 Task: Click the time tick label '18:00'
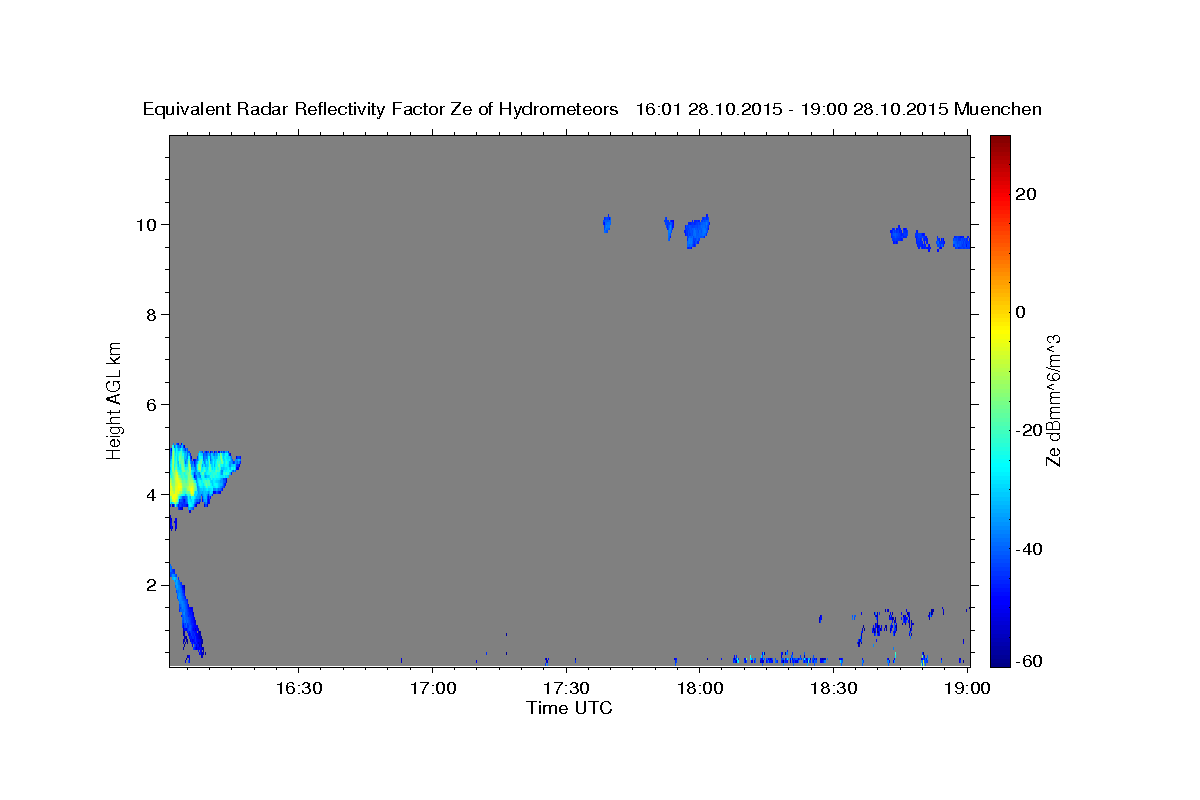click(x=700, y=688)
